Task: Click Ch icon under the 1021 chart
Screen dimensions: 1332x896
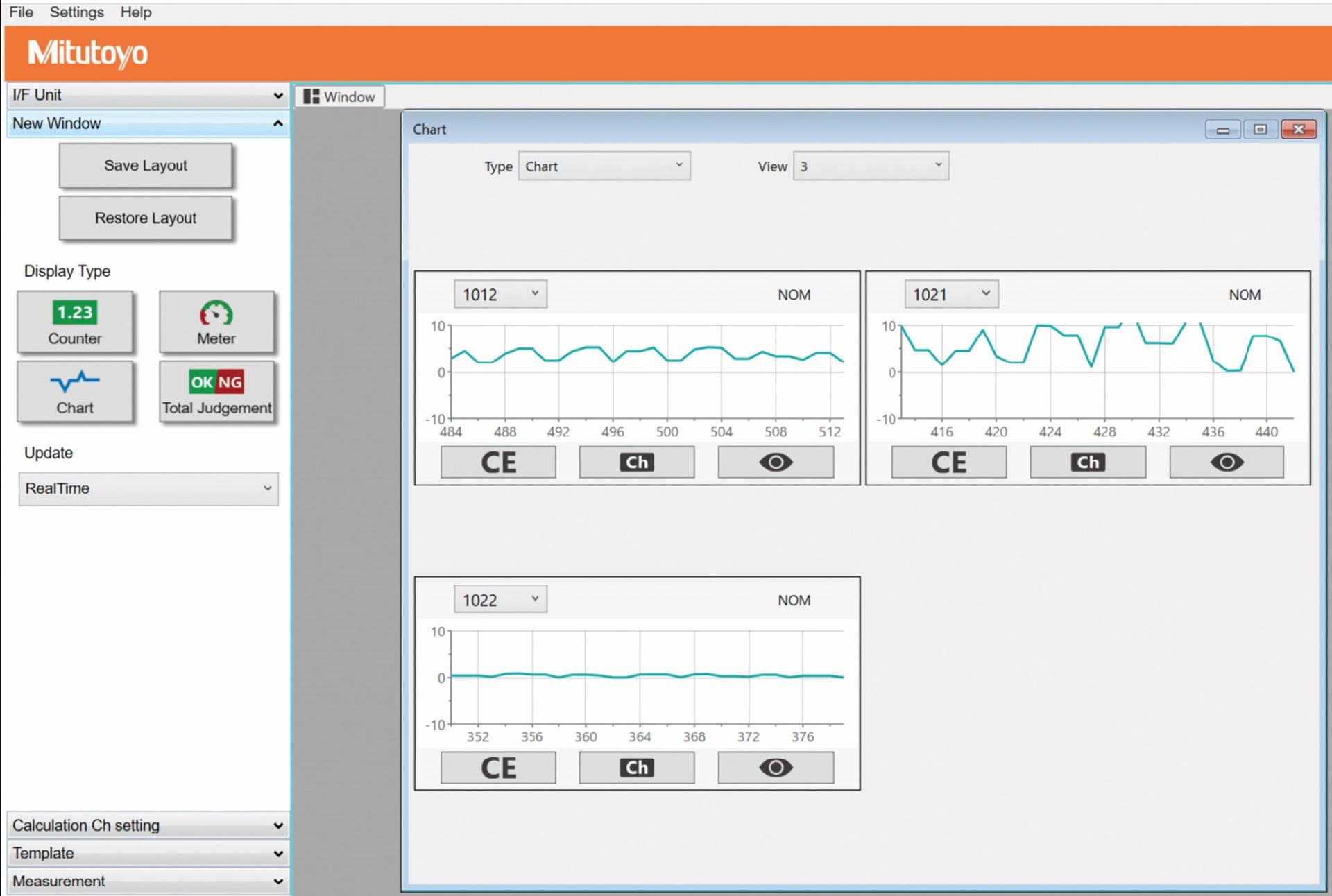Action: pyautogui.click(x=1087, y=463)
